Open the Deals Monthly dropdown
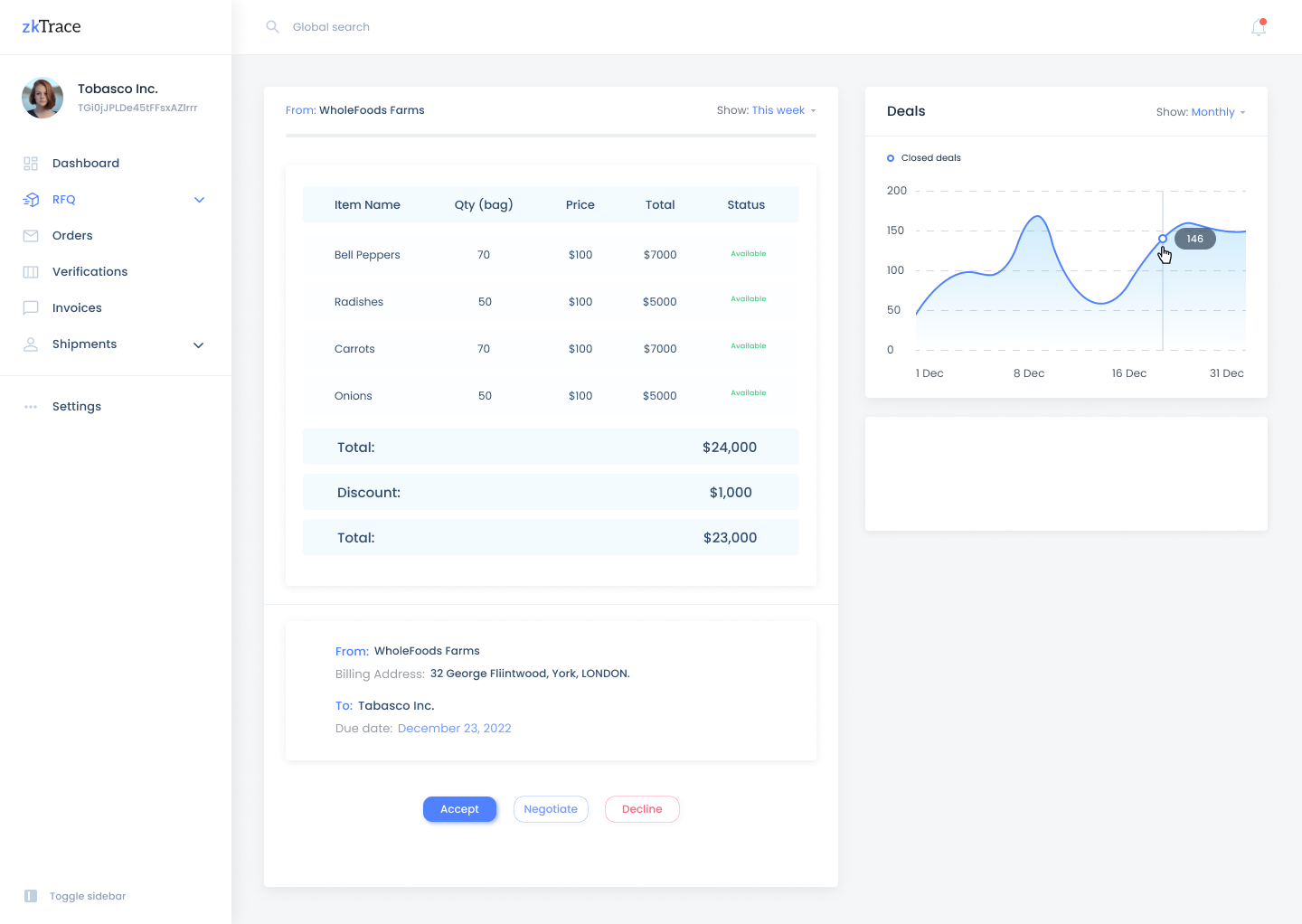1302x924 pixels. 1218,112
